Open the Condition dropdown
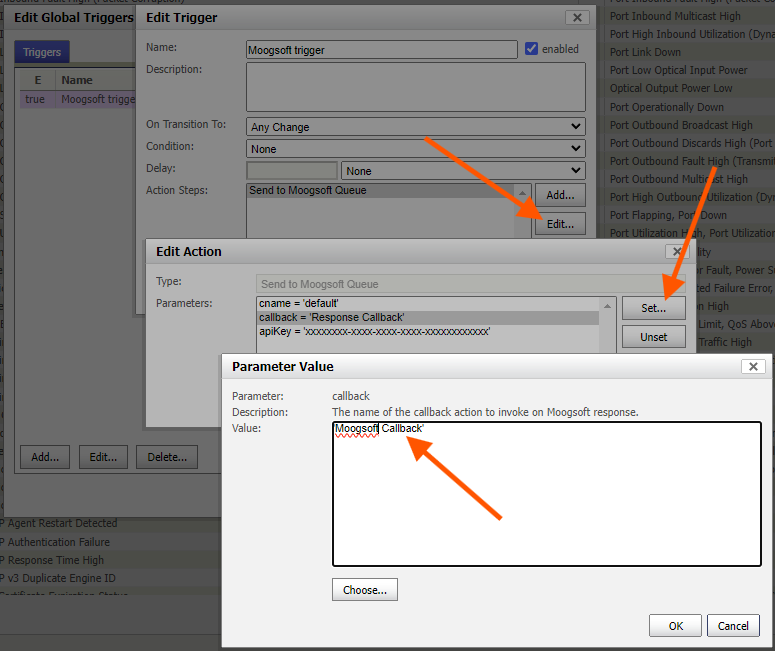The image size is (775, 651). coord(416,149)
